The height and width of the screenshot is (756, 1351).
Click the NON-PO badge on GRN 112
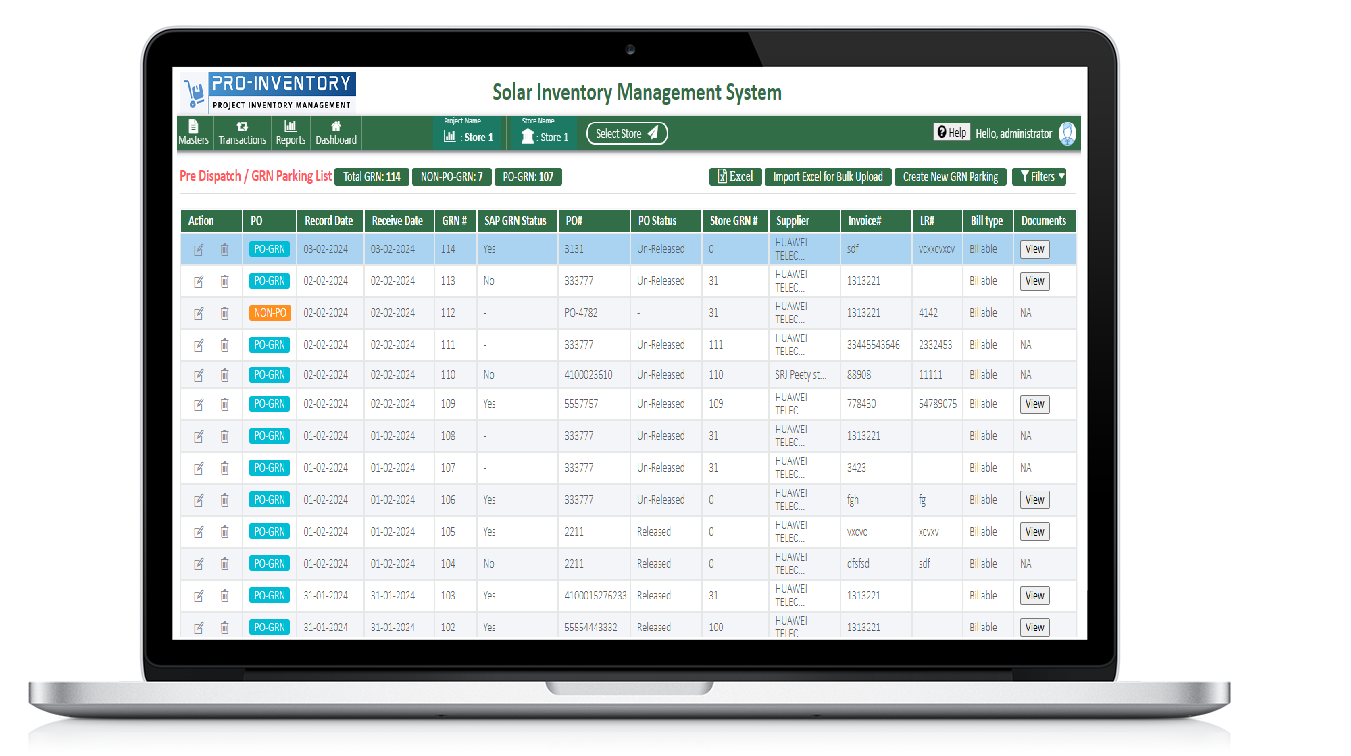click(269, 313)
